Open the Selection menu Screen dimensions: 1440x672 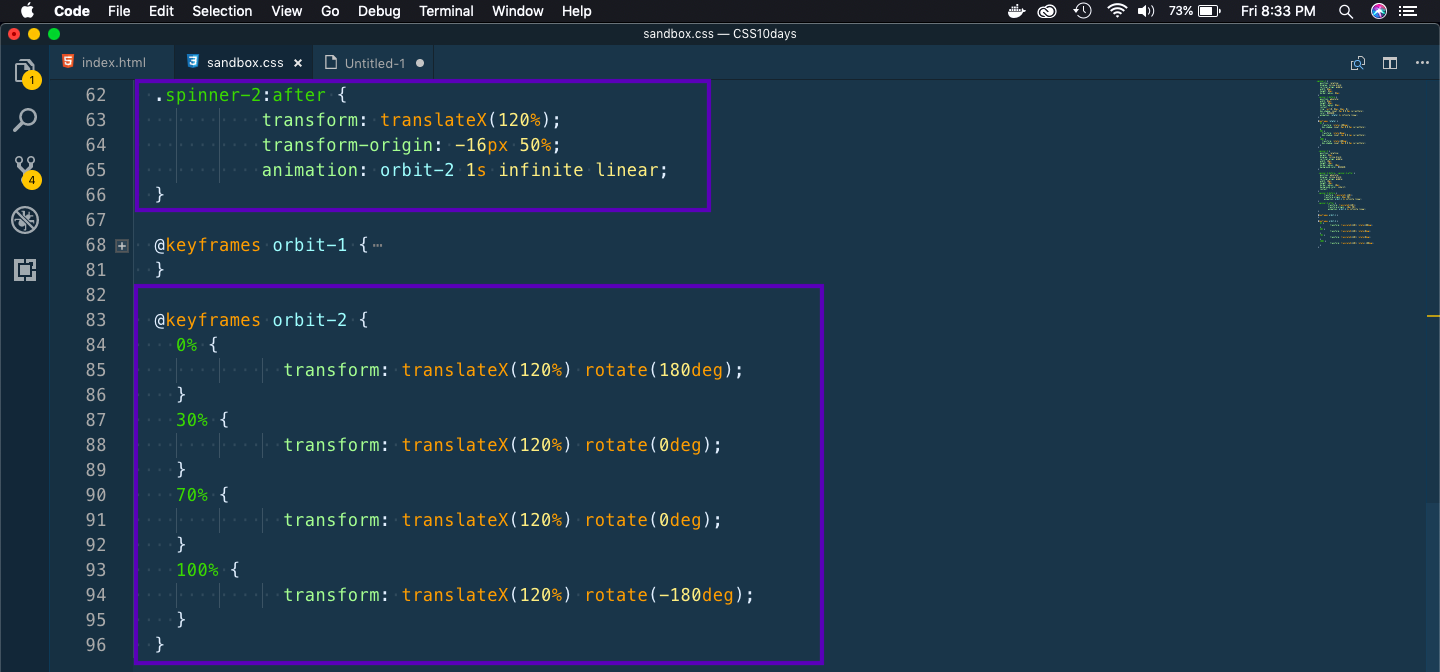coord(222,11)
